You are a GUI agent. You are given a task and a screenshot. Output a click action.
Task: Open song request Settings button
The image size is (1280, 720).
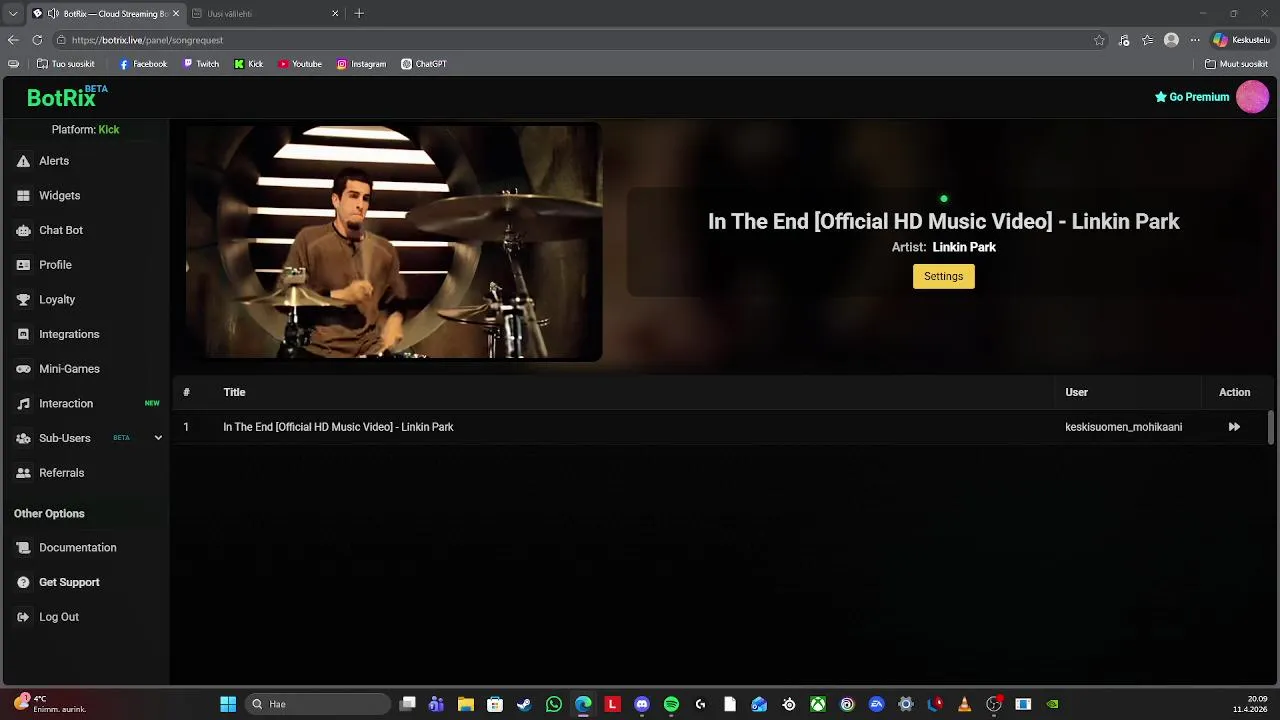pos(943,276)
